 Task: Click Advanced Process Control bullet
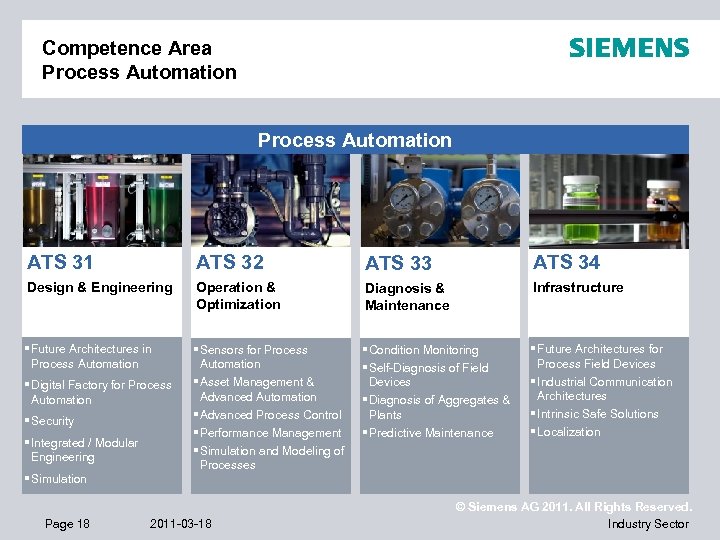270,415
